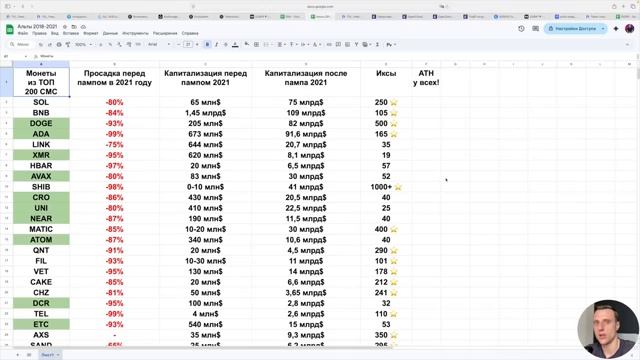Activate the paint format tool
The image size is (640, 360).
coord(68,44)
